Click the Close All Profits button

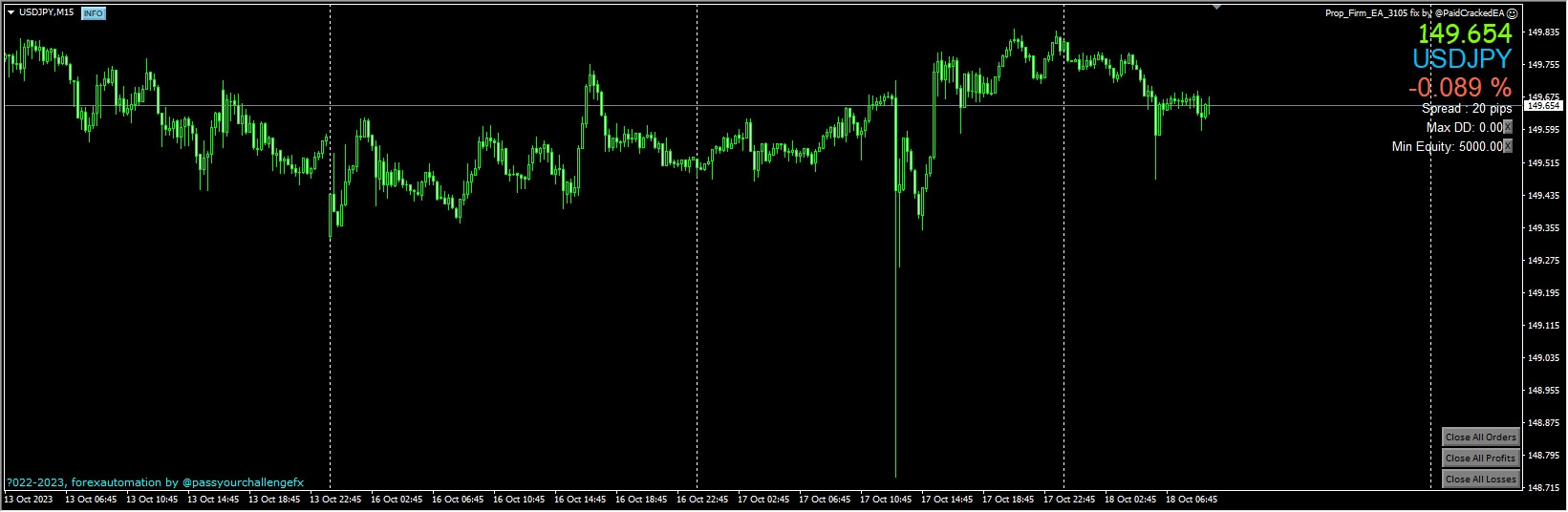pyautogui.click(x=1480, y=458)
